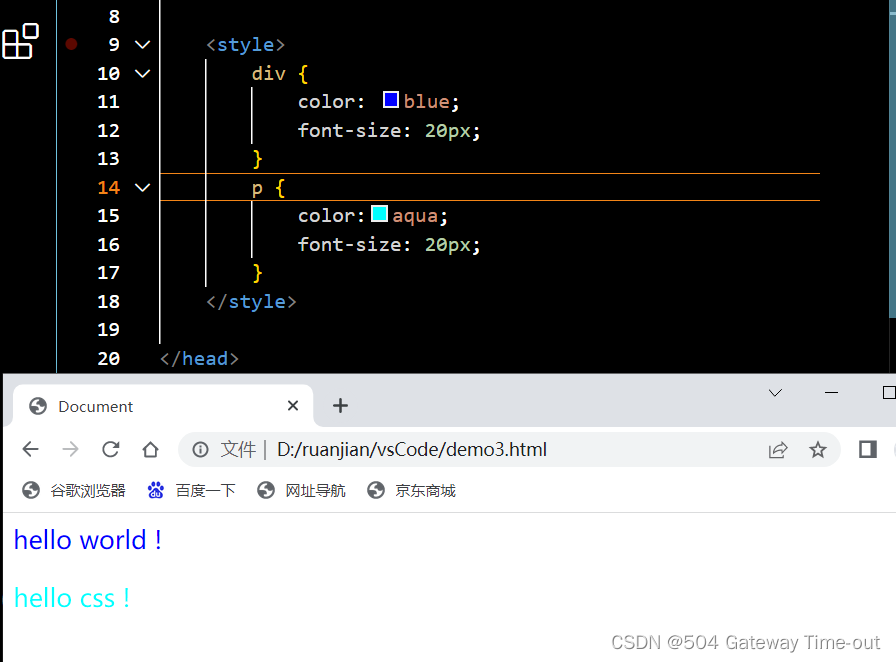Go back in the browser
896x662 pixels.
click(31, 449)
